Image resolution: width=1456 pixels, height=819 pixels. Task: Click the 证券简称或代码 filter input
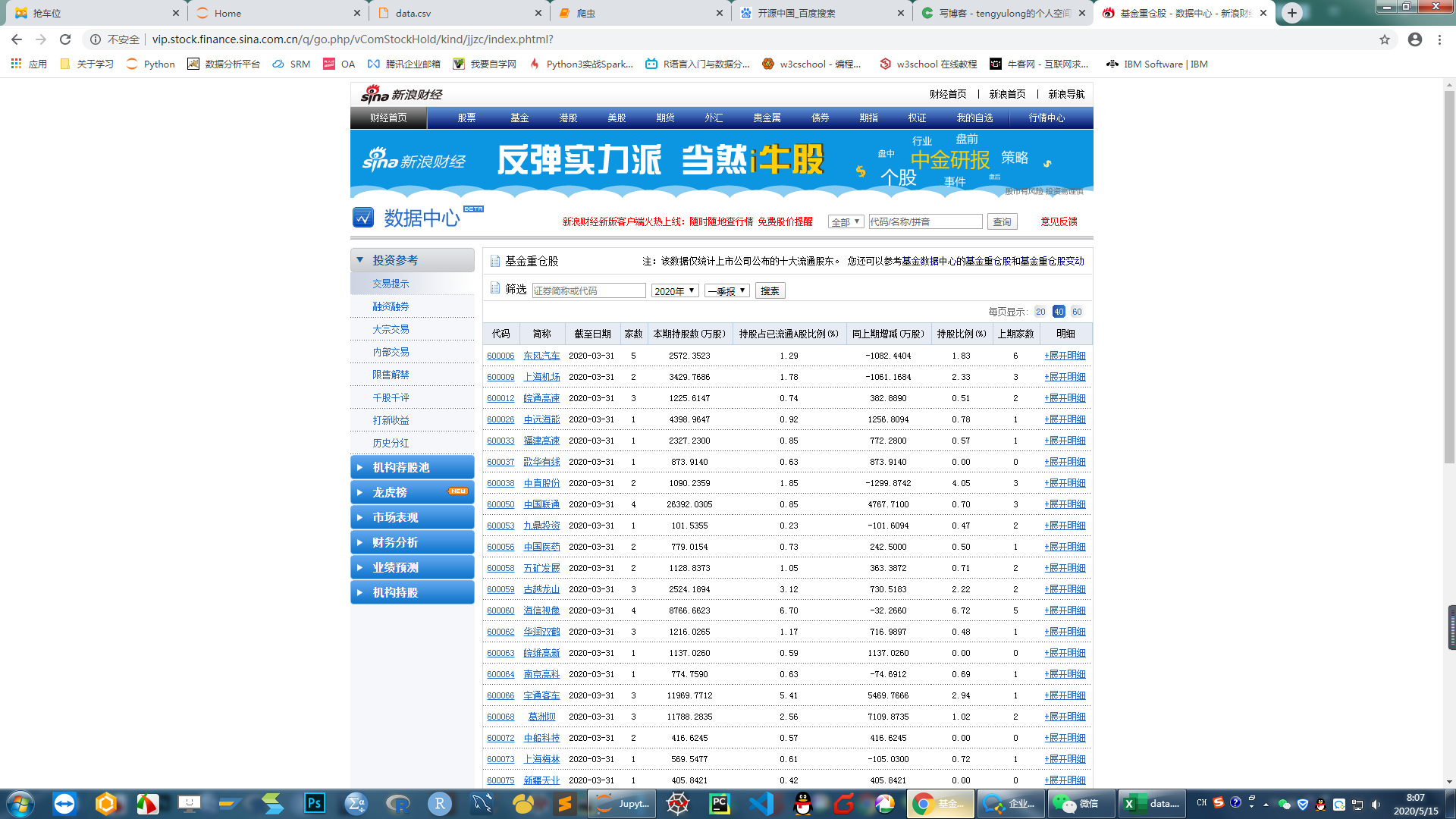click(588, 291)
